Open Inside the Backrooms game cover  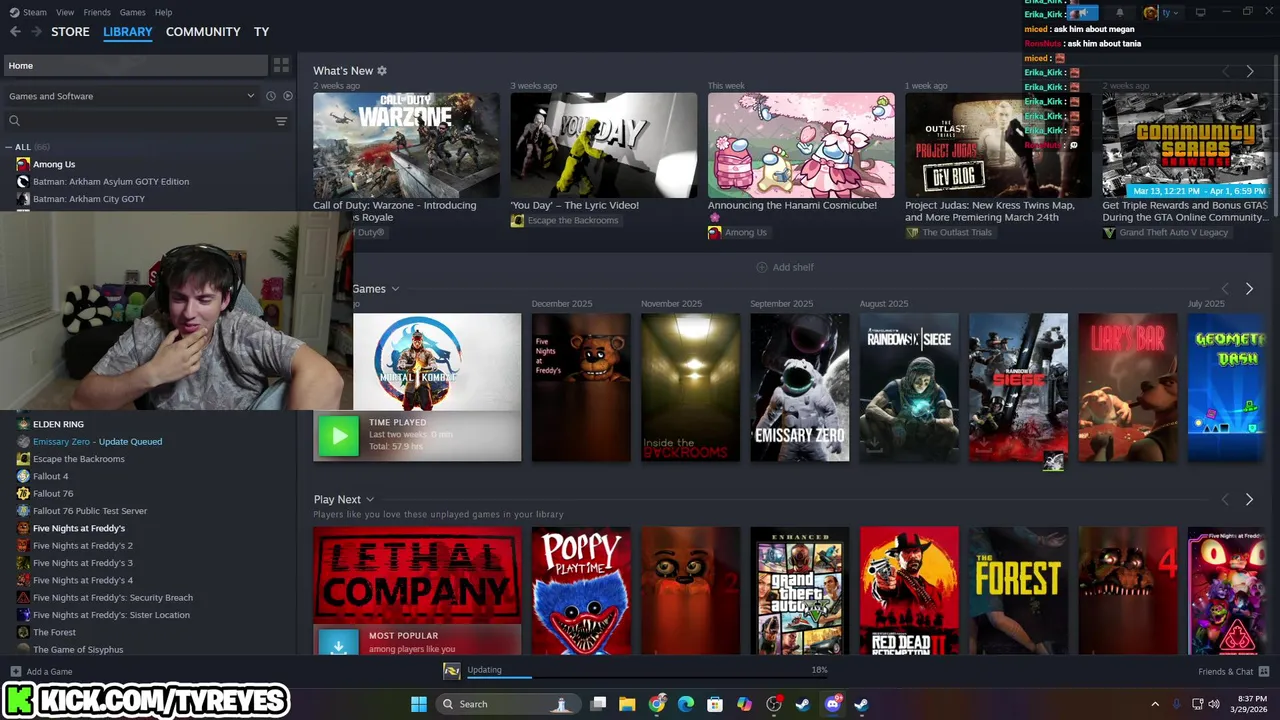690,388
